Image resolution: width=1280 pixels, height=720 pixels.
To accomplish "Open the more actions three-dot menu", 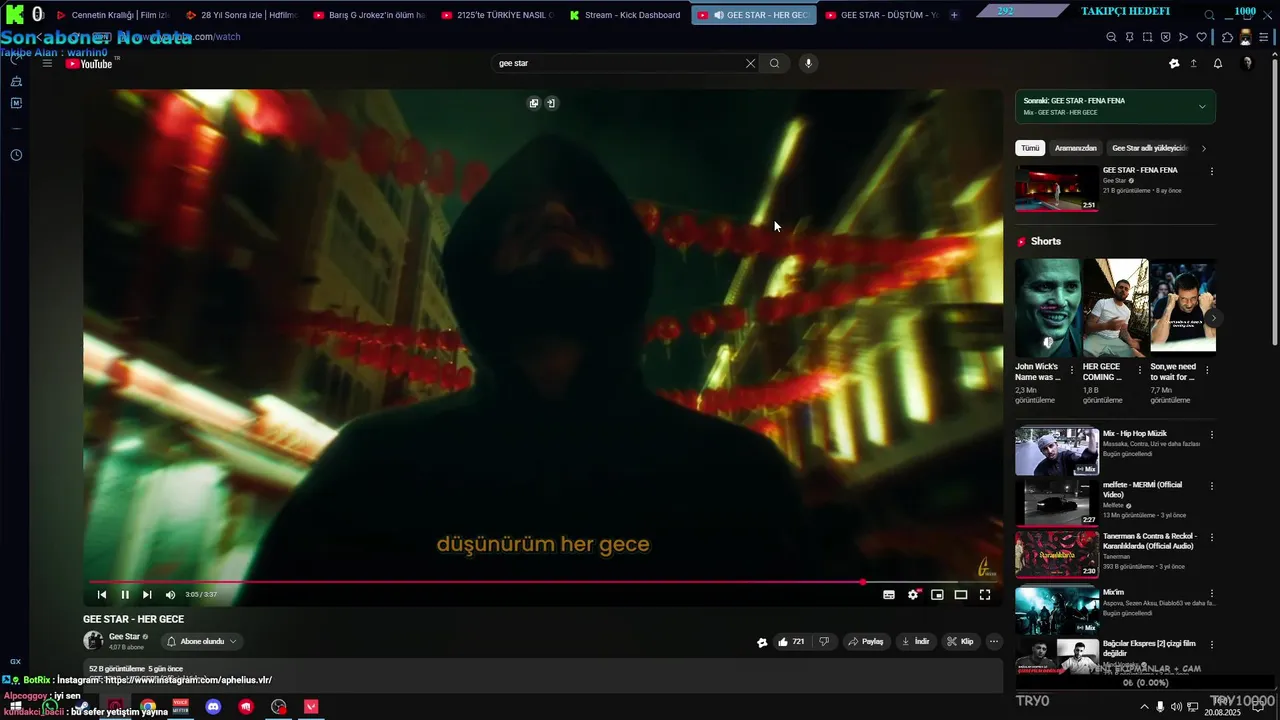I will 994,642.
